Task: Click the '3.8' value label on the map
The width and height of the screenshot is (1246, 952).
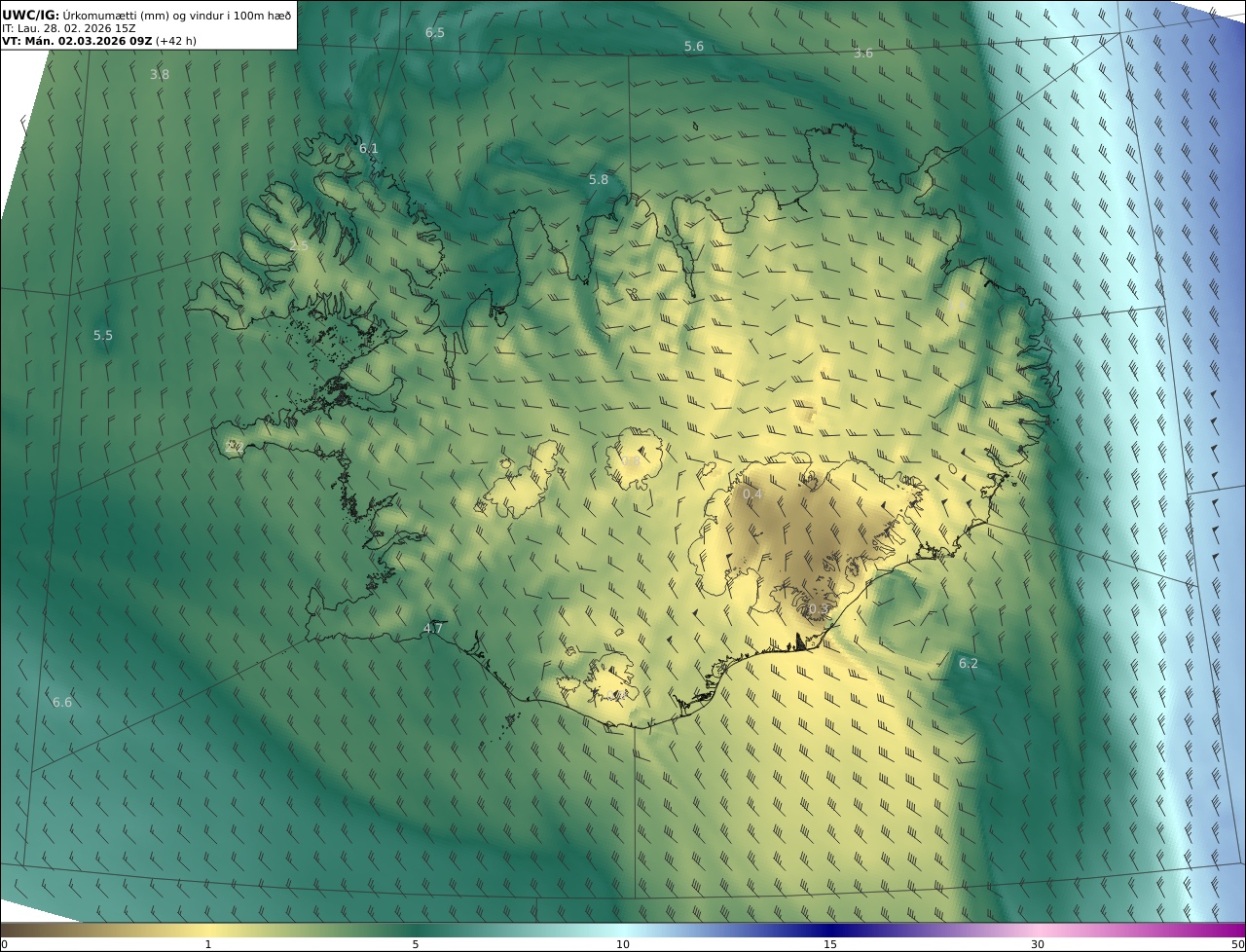Action: pyautogui.click(x=160, y=75)
